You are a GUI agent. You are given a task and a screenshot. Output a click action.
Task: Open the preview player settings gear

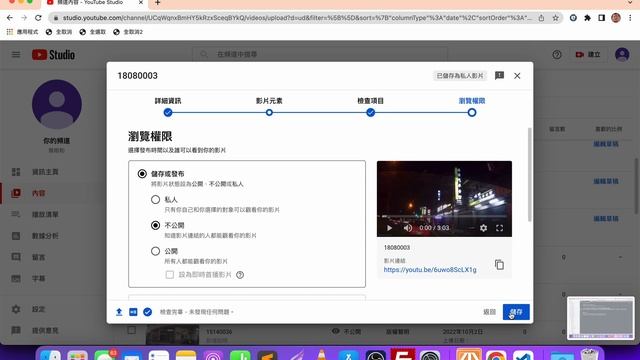coord(483,228)
